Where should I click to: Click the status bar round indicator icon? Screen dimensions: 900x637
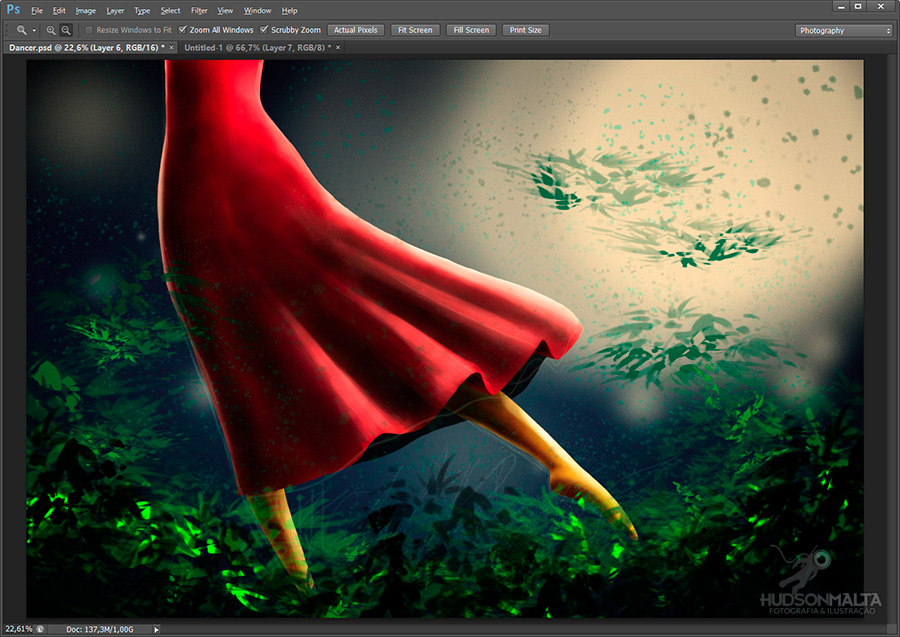coord(40,629)
